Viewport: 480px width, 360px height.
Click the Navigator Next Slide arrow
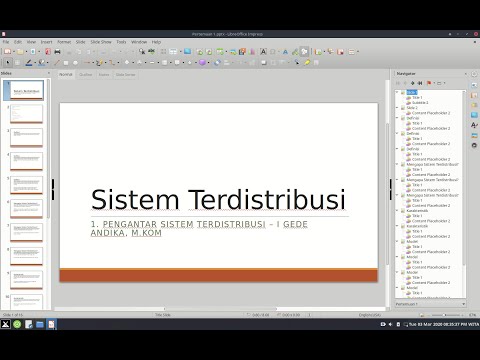tap(413, 83)
